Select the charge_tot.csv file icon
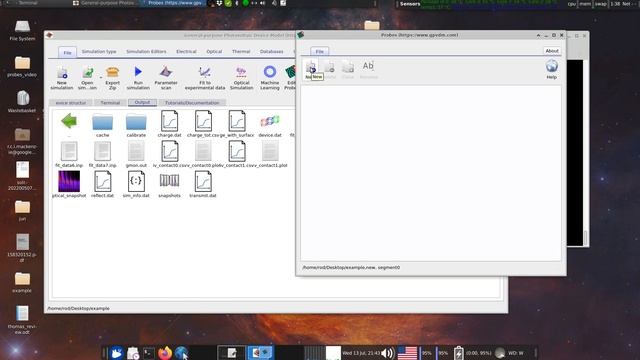 pos(203,121)
